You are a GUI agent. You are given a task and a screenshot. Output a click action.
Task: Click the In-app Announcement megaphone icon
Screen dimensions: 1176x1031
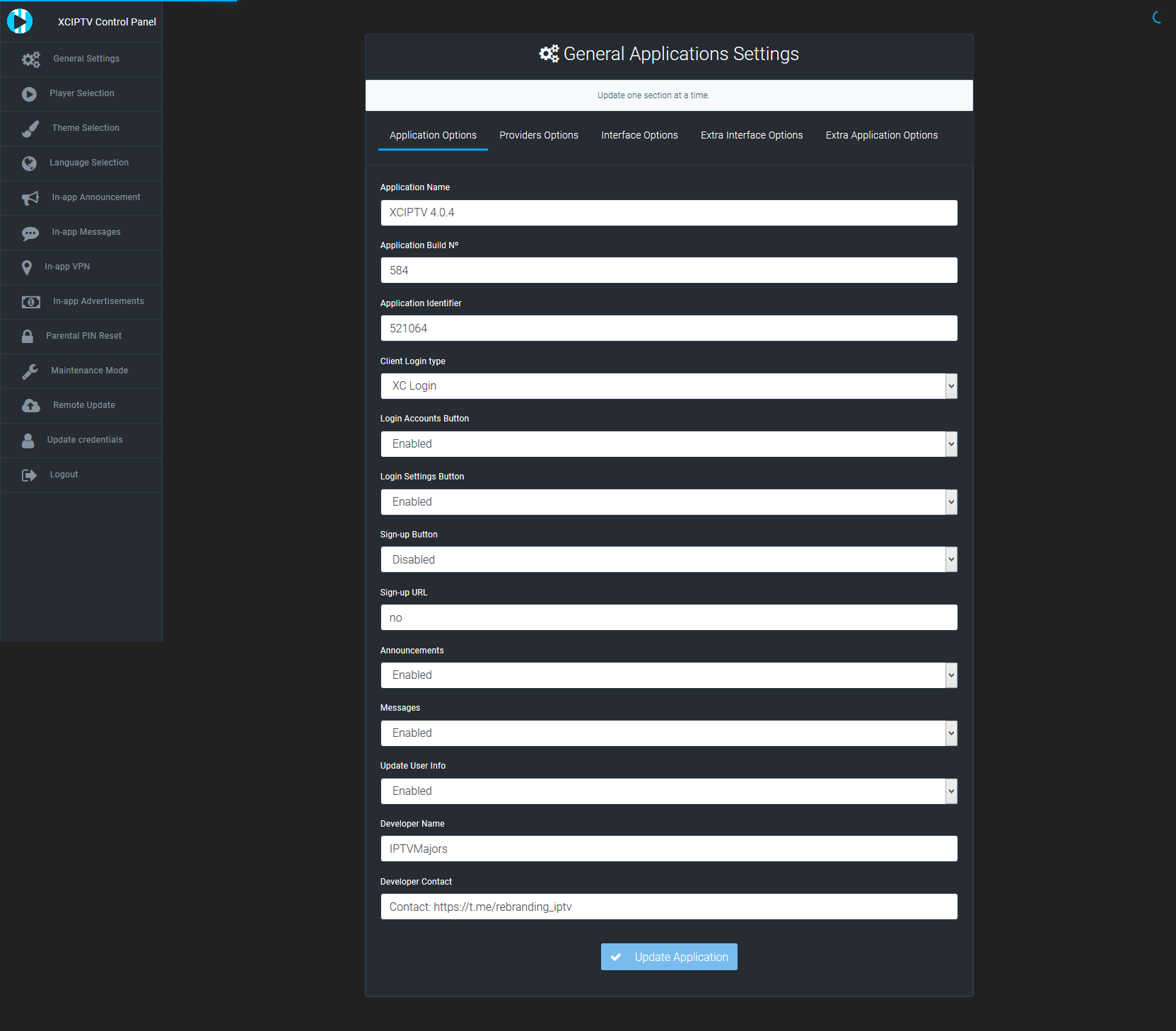pyautogui.click(x=30, y=198)
